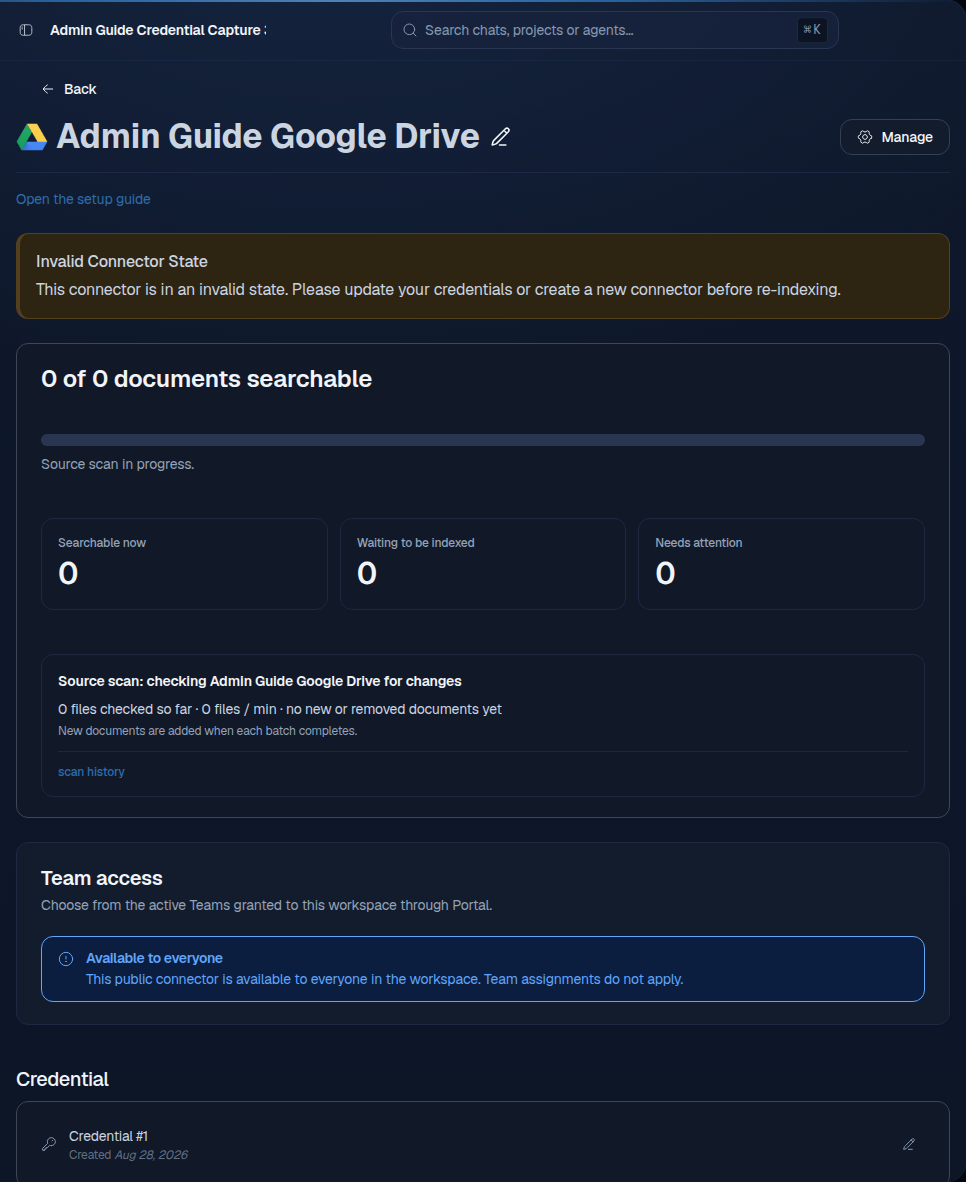Click the search magnifier icon
The height and width of the screenshot is (1182, 966).
tap(409, 30)
